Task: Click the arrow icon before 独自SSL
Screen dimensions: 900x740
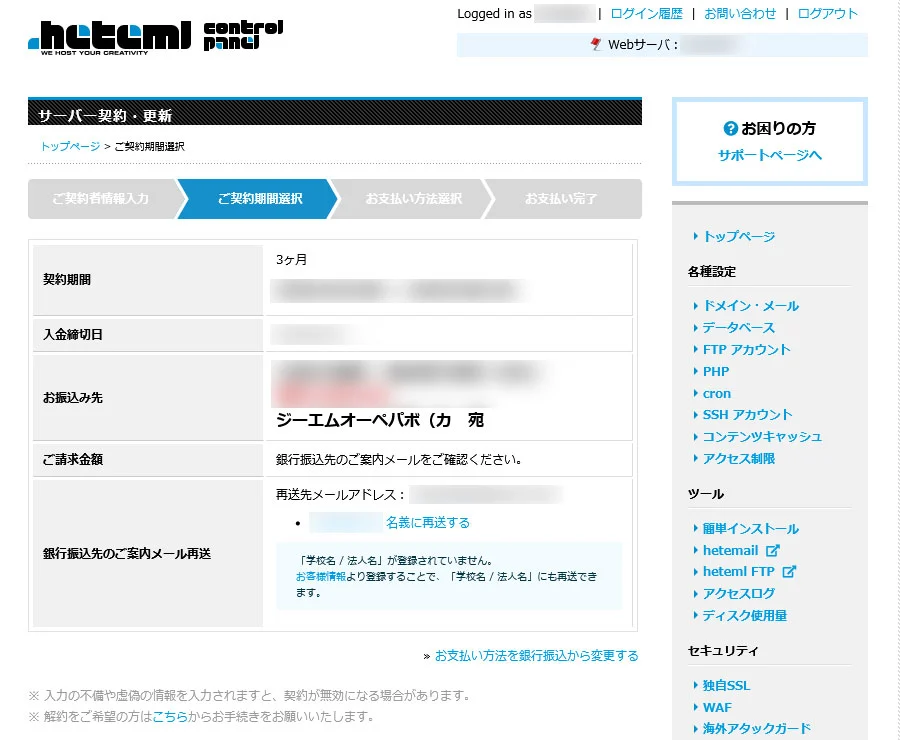Action: point(695,685)
